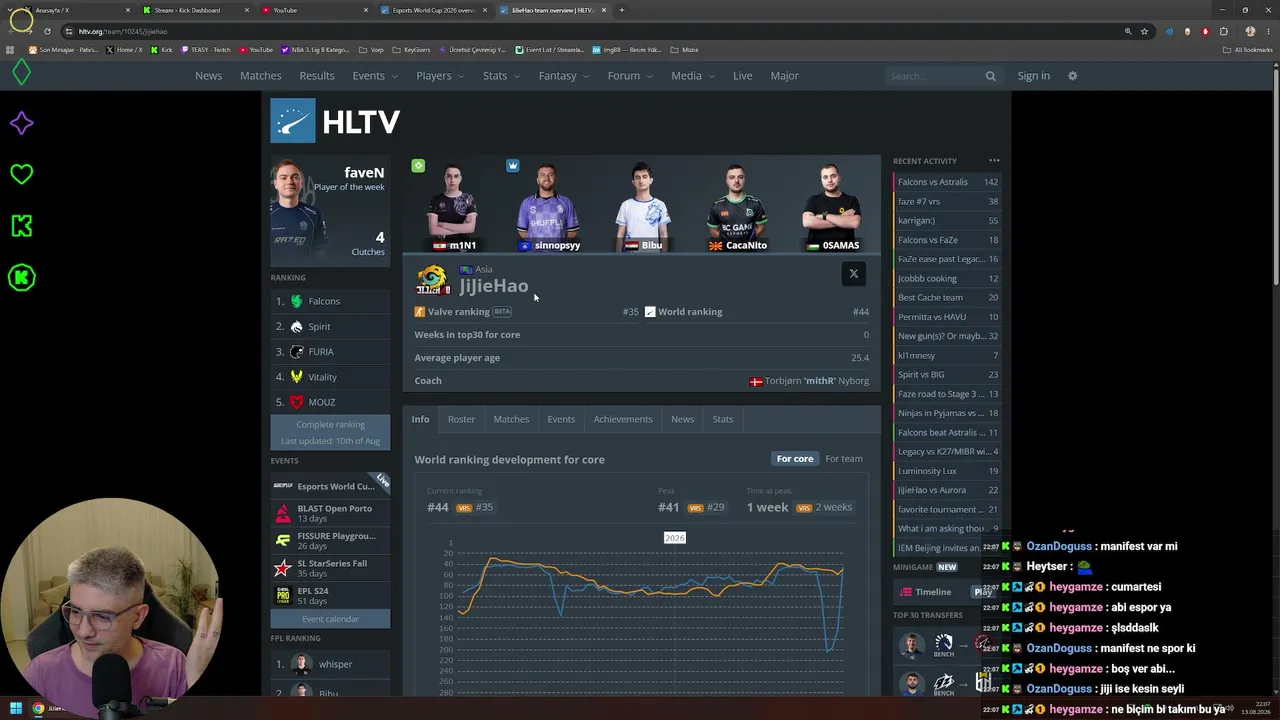Viewport: 1280px width, 720px height.
Task: Reload the page in Chrome
Action: coord(47,31)
